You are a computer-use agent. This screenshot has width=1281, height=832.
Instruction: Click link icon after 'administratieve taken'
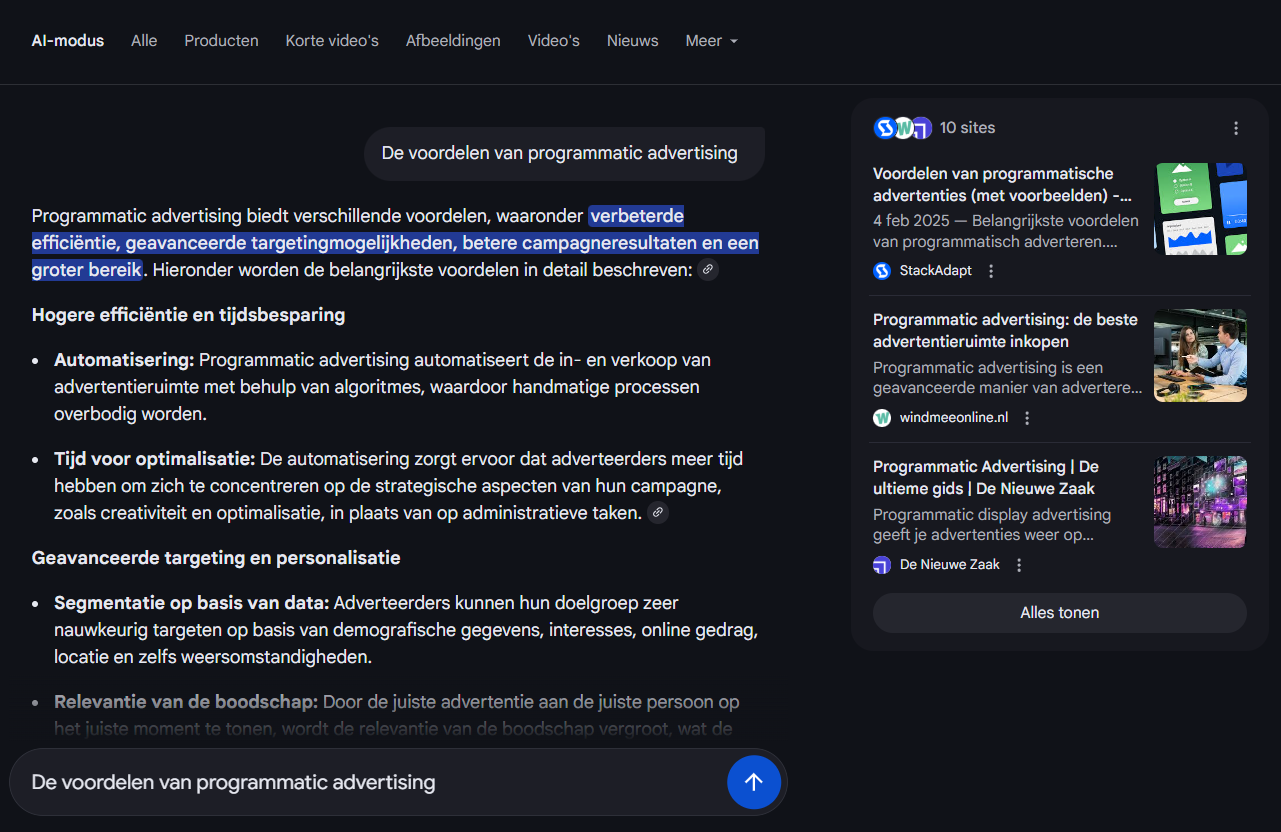(x=657, y=513)
